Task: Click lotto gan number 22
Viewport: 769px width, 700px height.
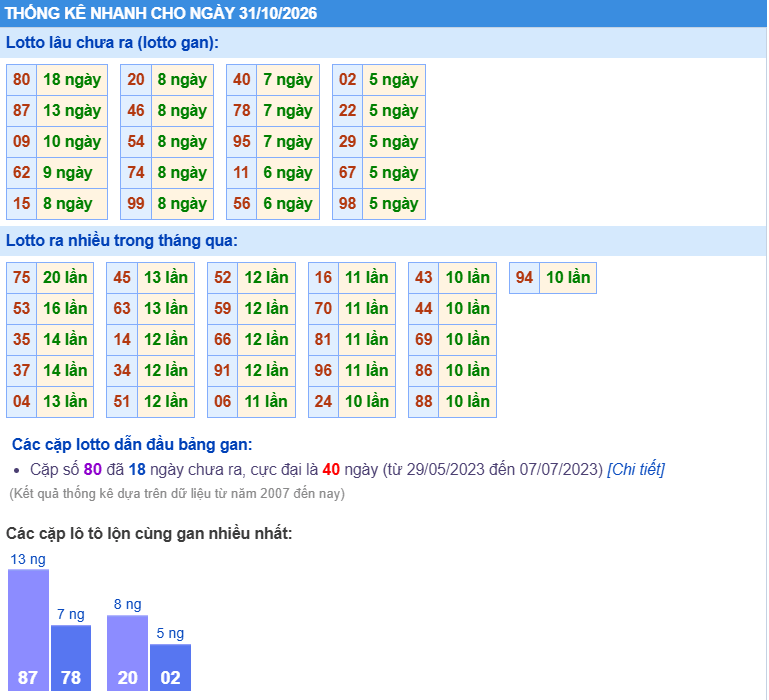Action: pyautogui.click(x=347, y=110)
